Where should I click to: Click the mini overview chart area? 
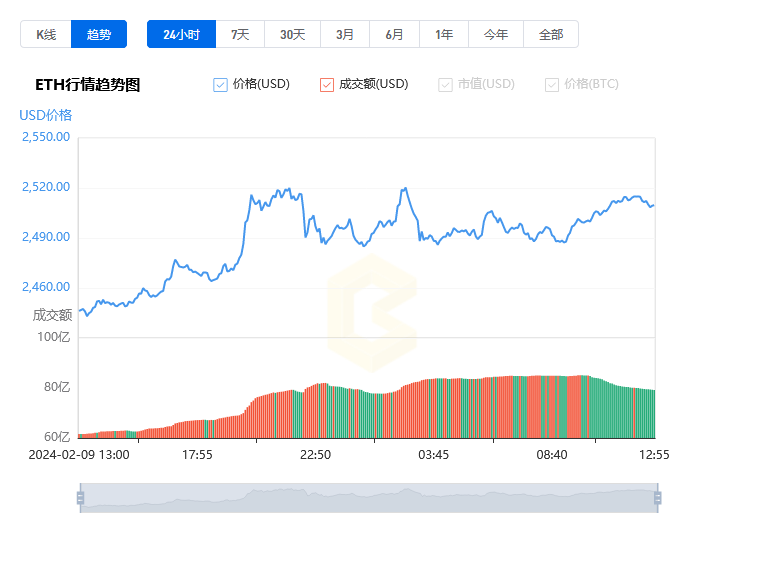(x=369, y=498)
